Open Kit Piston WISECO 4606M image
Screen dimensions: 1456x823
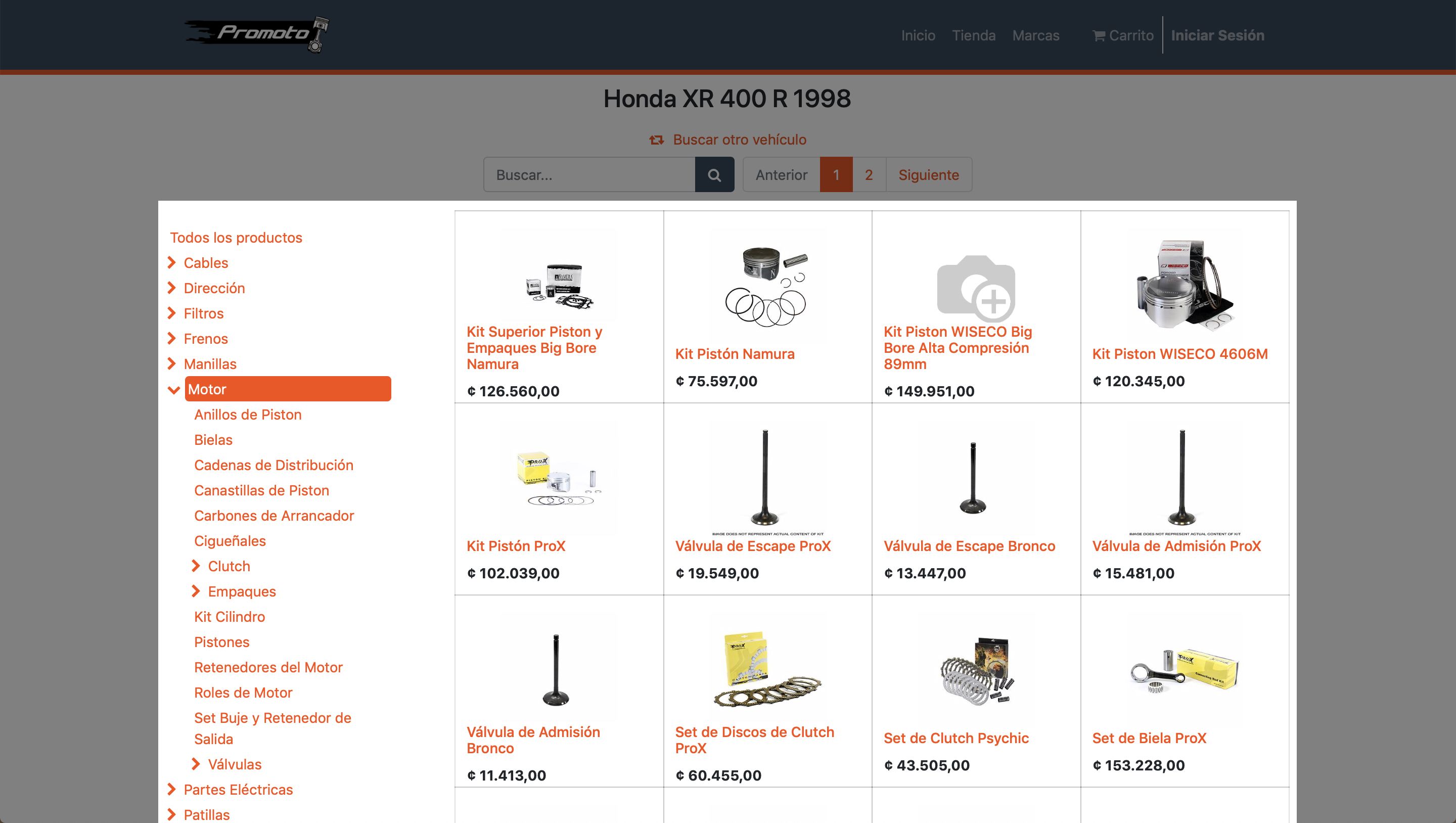(1185, 286)
